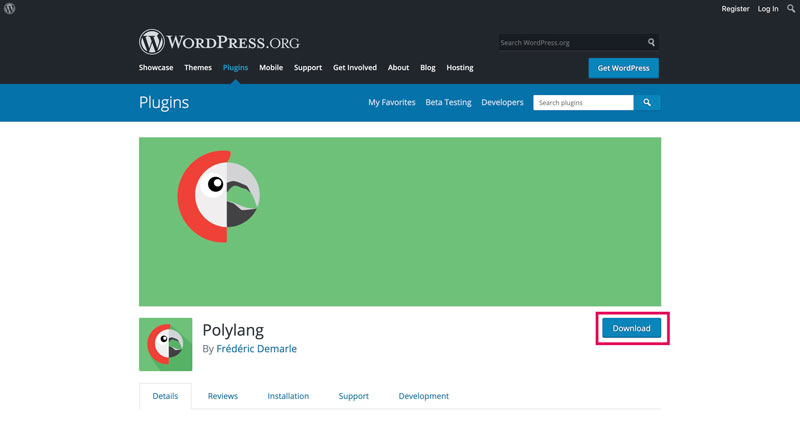Click the blue plugin search button

(647, 103)
